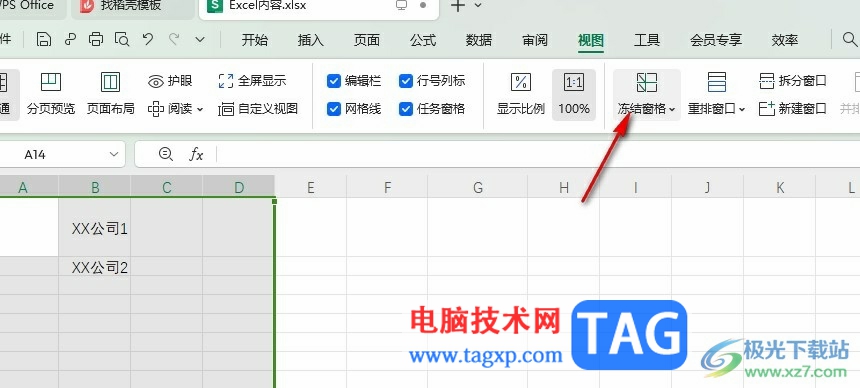Open the 工具 tab

647,40
